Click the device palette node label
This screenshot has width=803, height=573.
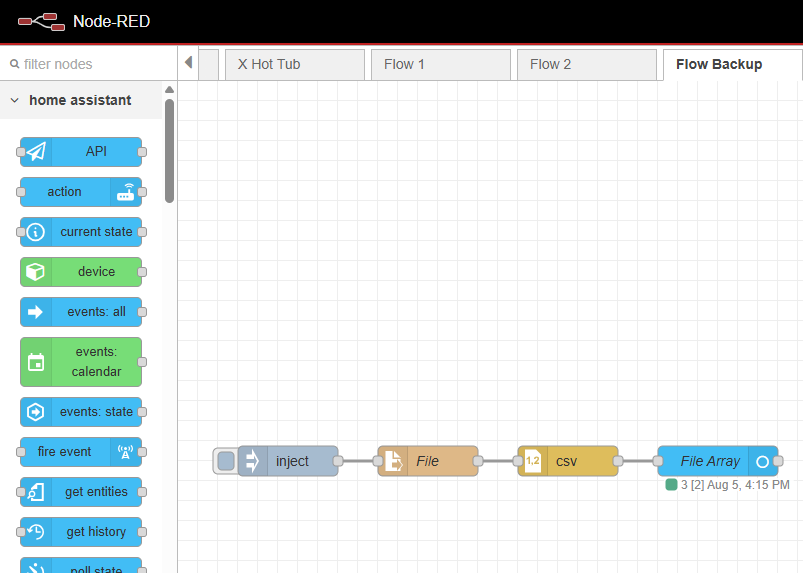96,272
